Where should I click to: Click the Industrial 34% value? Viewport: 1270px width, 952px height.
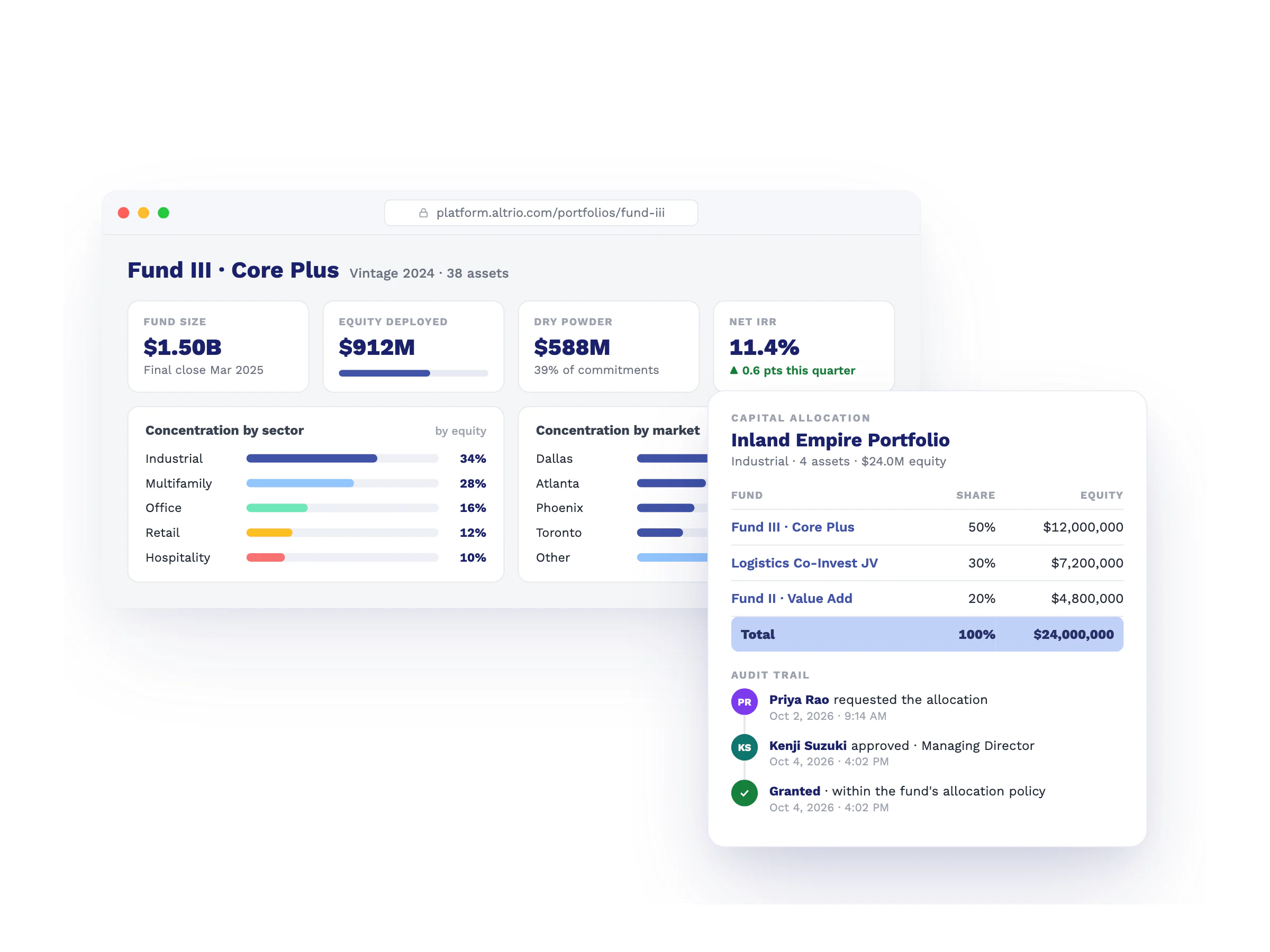473,459
